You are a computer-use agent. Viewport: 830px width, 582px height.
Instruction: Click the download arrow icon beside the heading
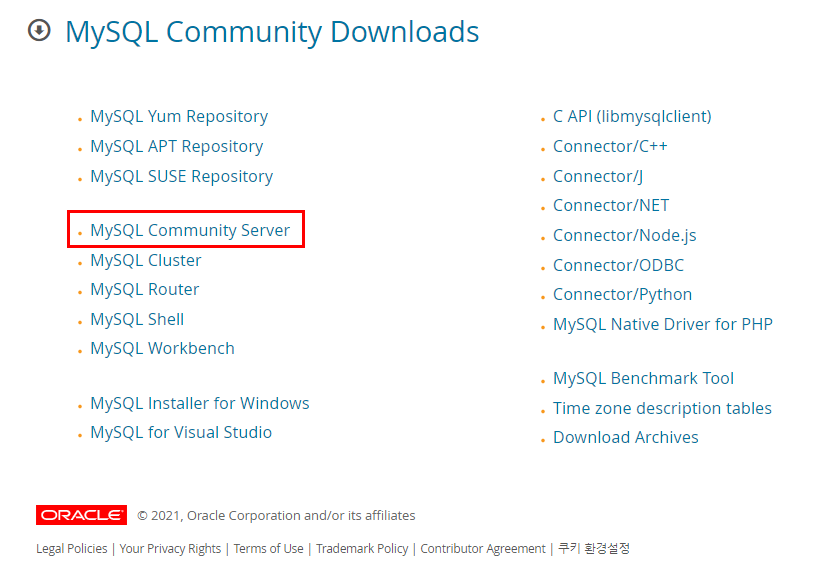(x=39, y=30)
